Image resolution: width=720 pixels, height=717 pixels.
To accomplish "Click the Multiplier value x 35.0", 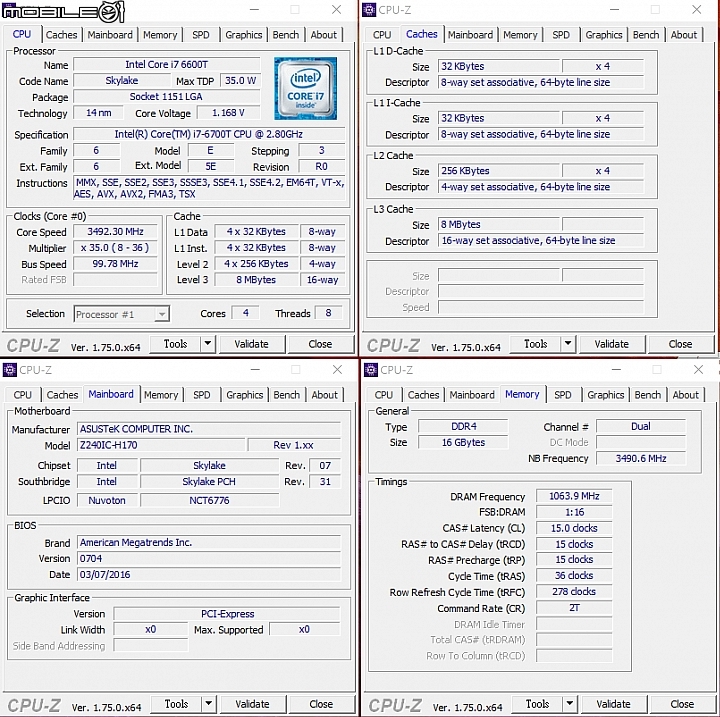I will click(115, 248).
